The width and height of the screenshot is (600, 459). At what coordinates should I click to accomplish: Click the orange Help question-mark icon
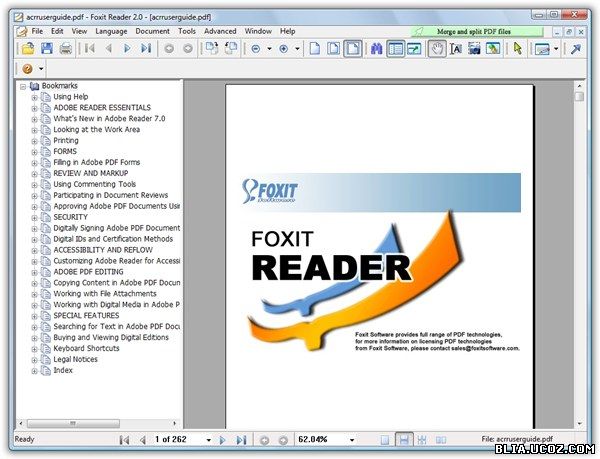pos(27,69)
